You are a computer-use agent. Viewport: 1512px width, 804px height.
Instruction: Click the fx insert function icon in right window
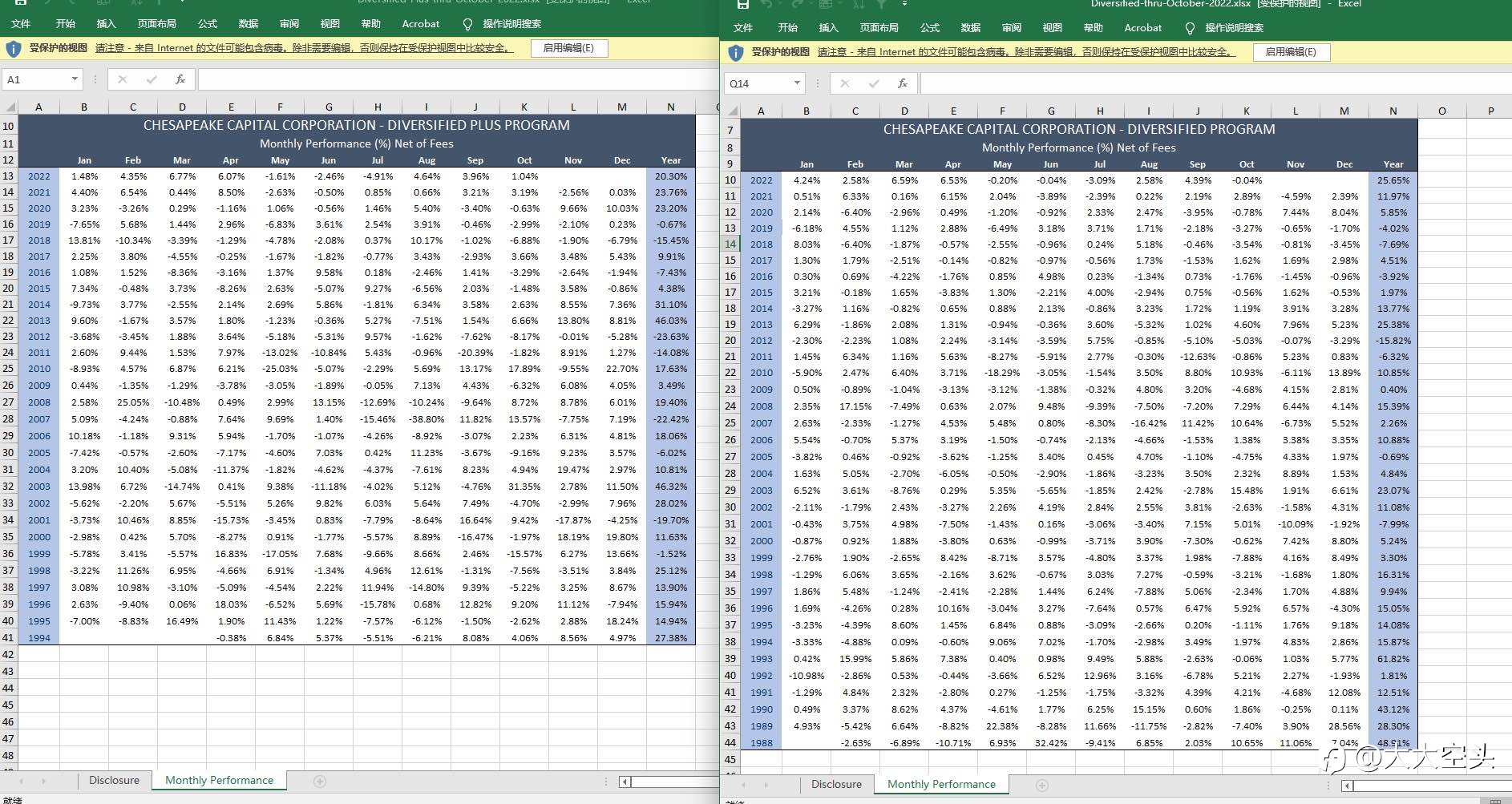903,83
